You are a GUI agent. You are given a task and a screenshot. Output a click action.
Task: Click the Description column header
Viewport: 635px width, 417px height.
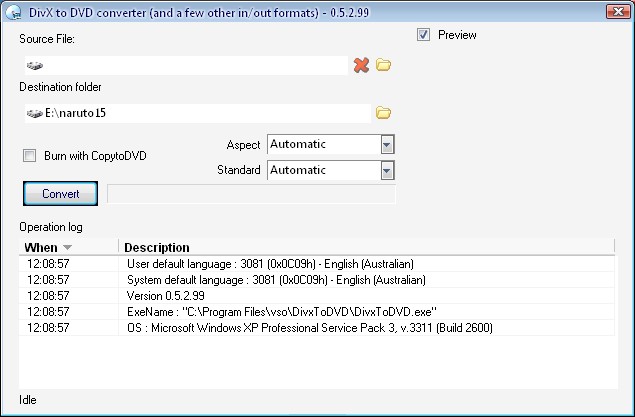pyautogui.click(x=366, y=247)
